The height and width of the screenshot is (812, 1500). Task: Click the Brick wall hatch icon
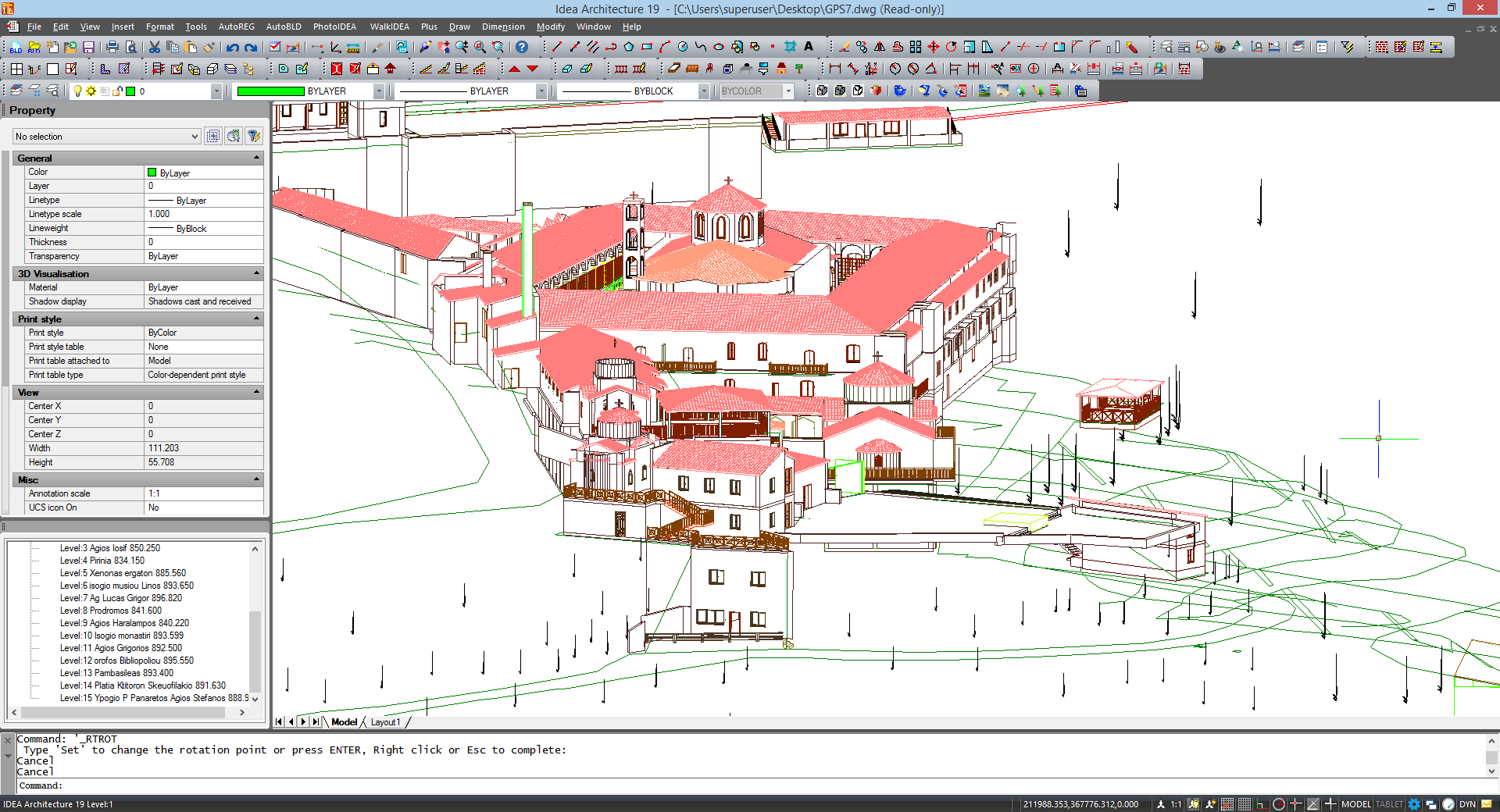(x=1381, y=47)
